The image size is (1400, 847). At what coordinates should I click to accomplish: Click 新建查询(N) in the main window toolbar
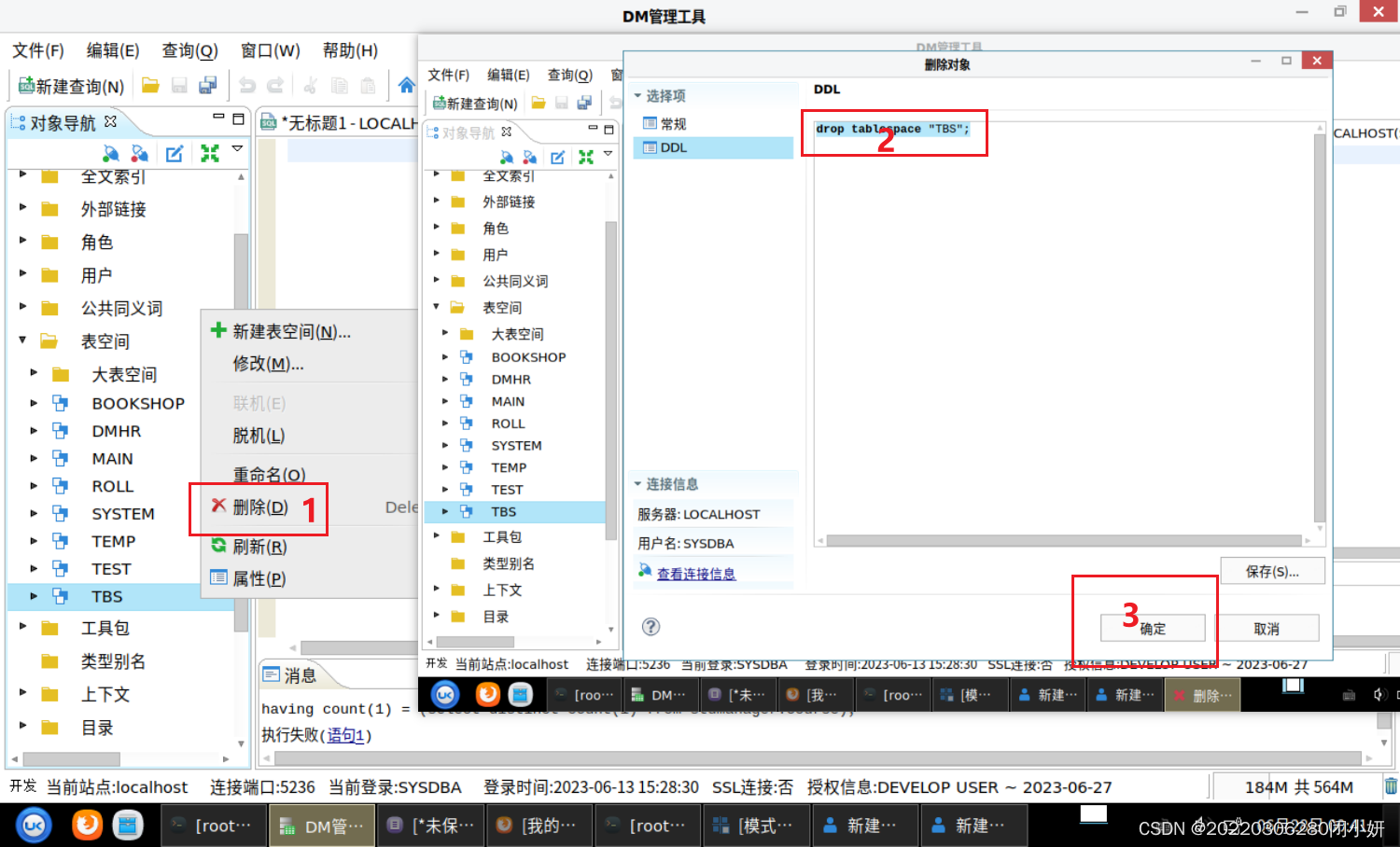[x=71, y=86]
